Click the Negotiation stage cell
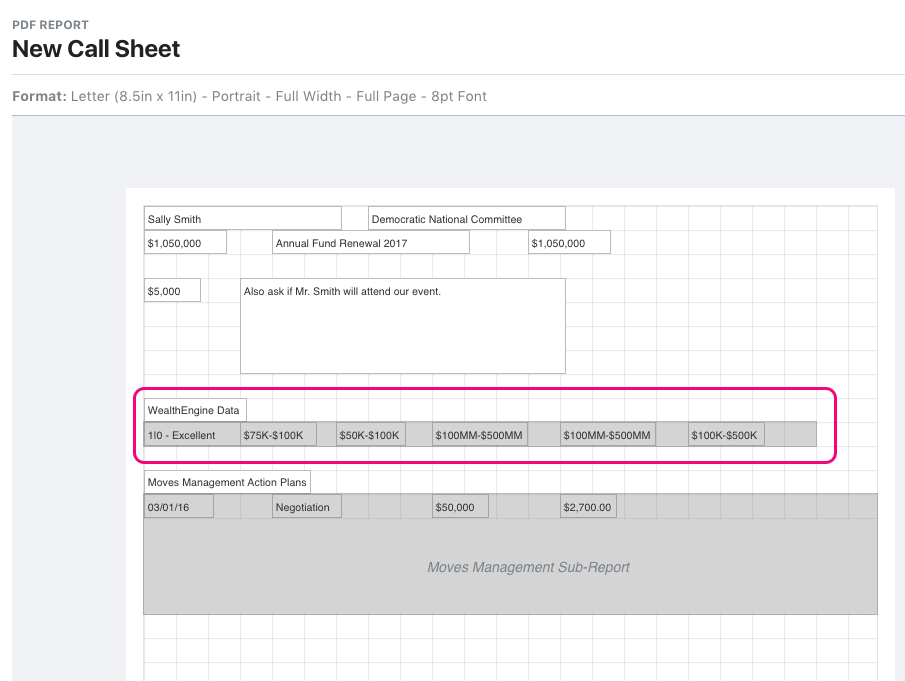Viewport: 905px width, 681px height. [306, 505]
